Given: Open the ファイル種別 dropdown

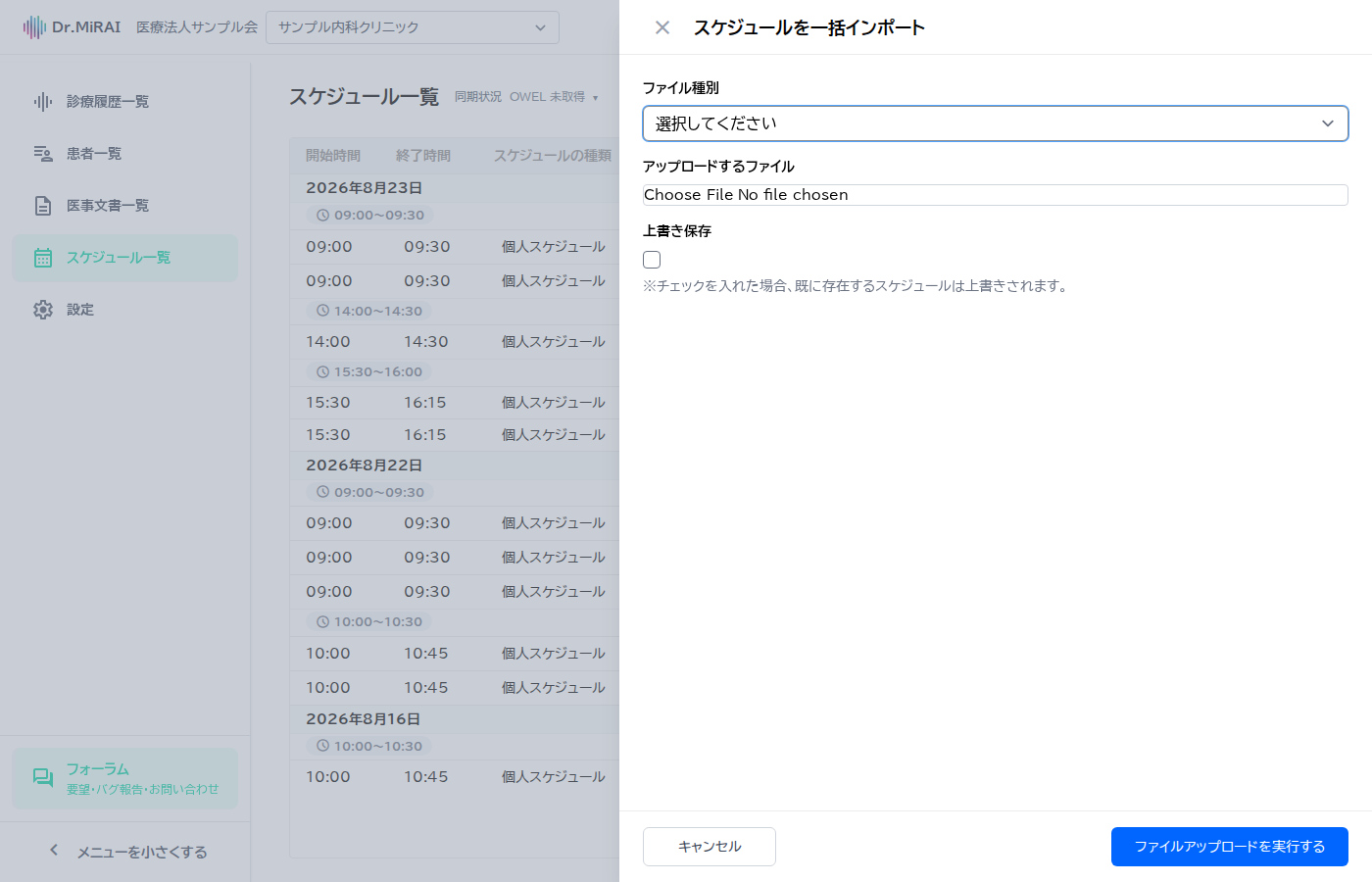Looking at the screenshot, I should [996, 123].
